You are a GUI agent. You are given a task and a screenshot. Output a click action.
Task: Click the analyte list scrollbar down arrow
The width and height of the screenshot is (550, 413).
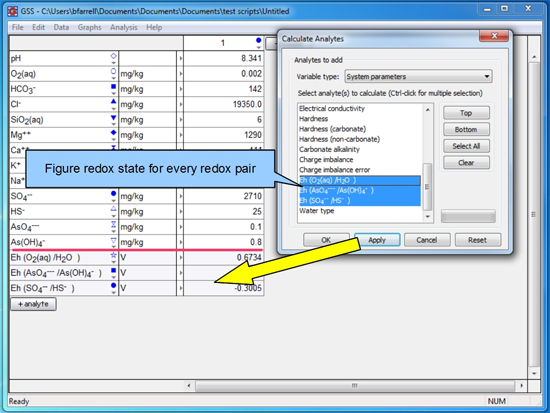coord(428,217)
